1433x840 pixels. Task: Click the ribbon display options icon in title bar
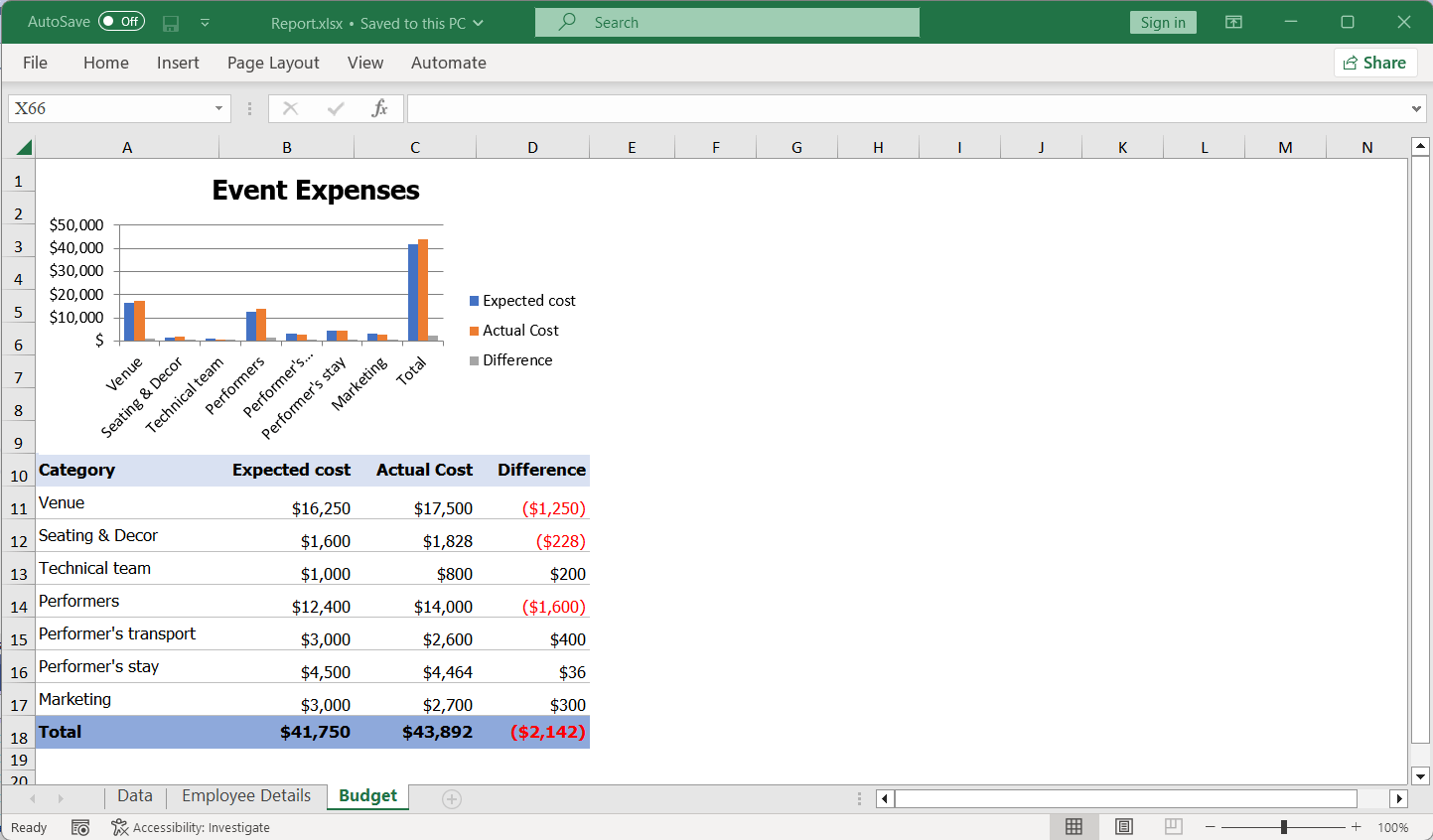coord(1232,21)
